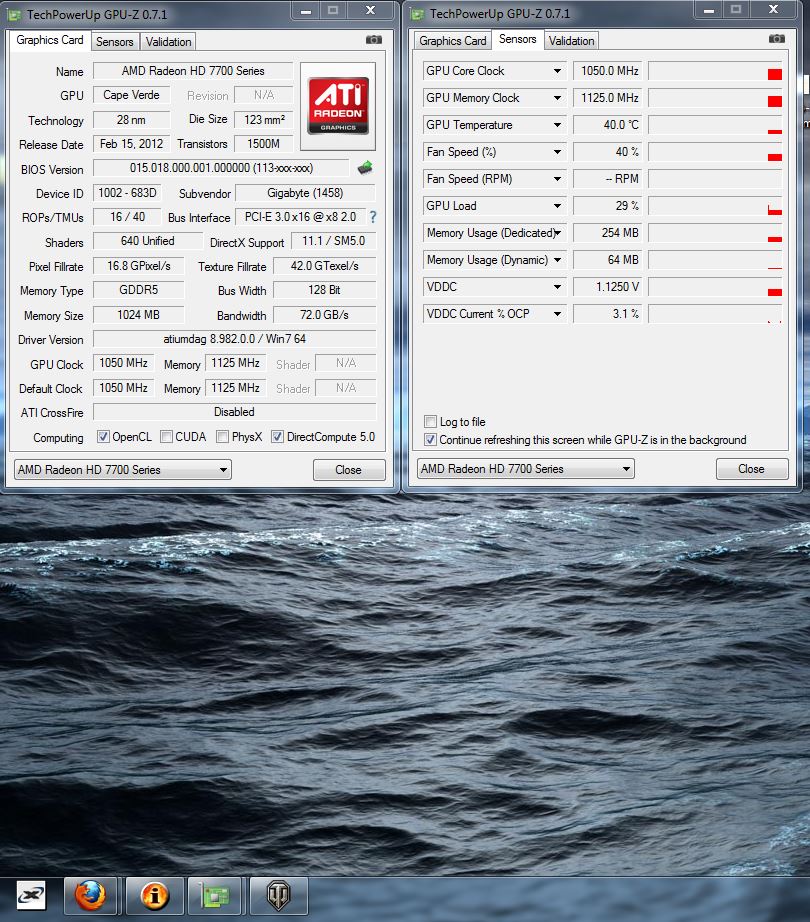
Task: Click Close button in left GPU-Z window
Action: coord(349,470)
